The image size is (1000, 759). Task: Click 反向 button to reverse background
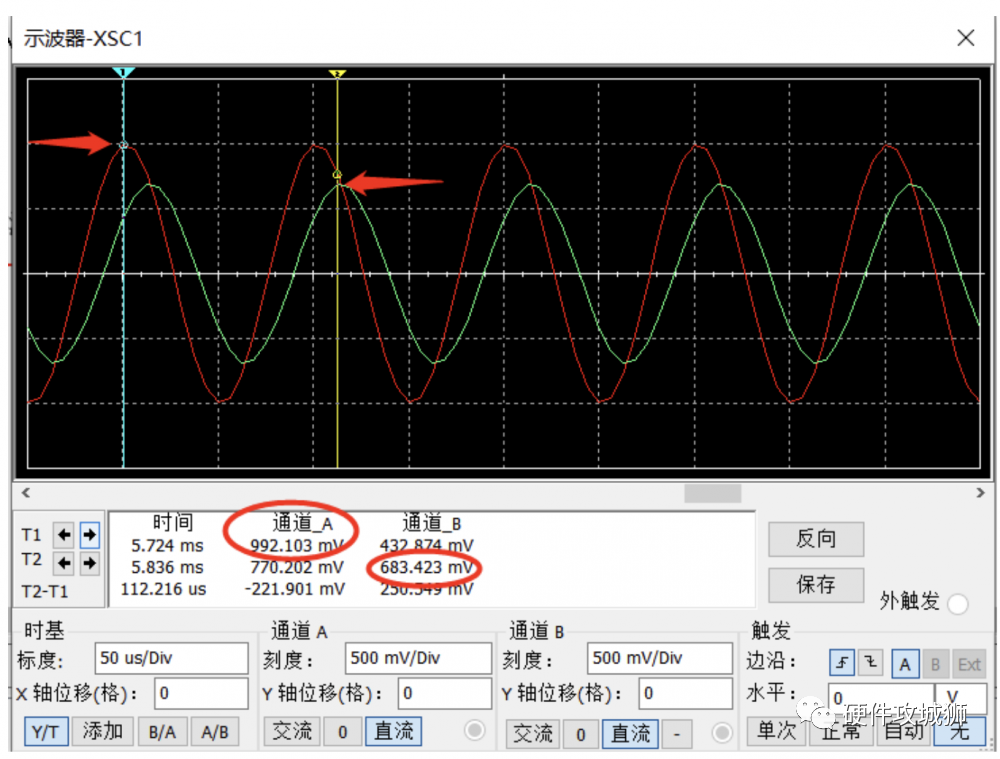coord(816,540)
